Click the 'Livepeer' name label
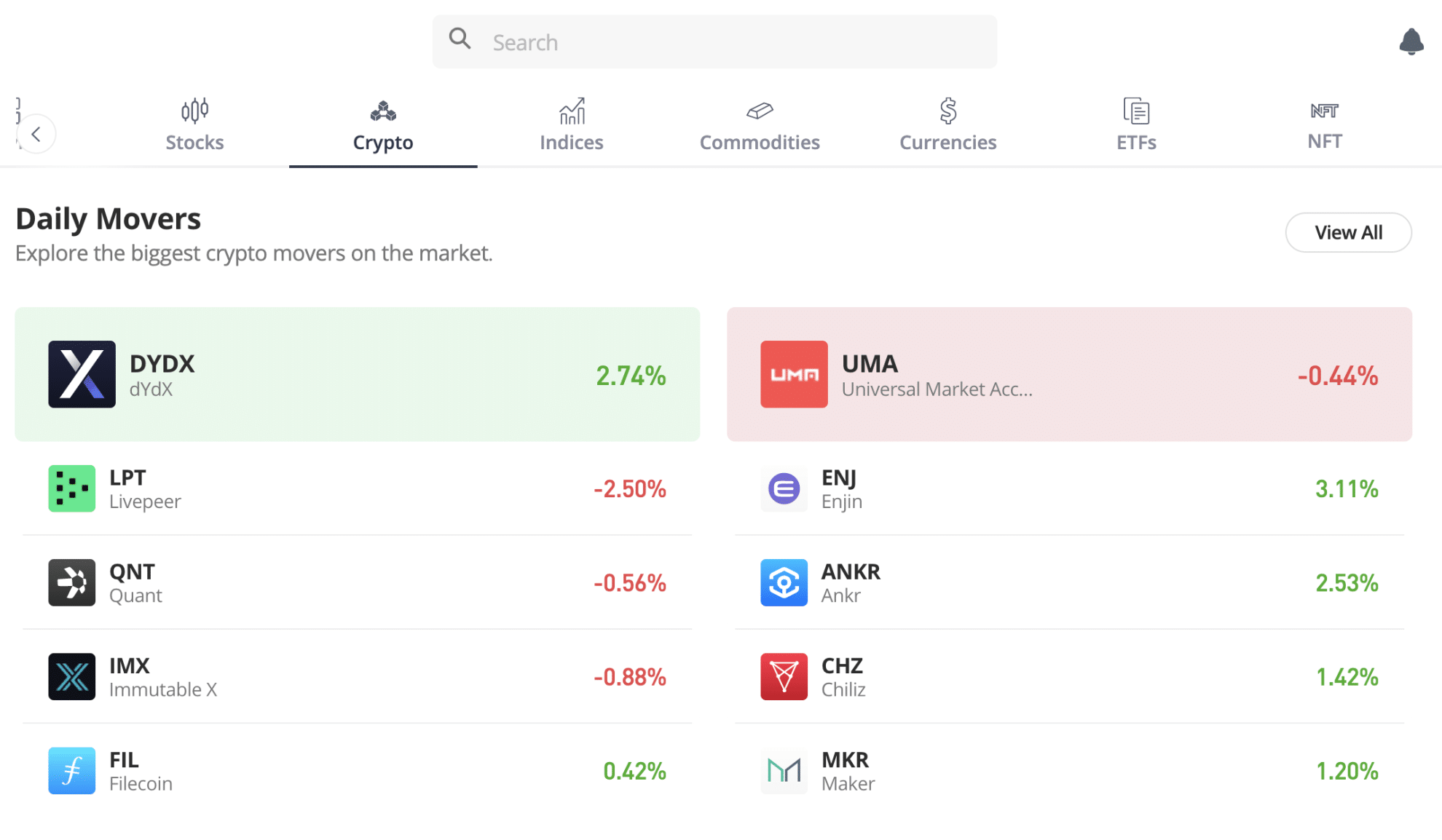This screenshot has height=840, width=1442. coord(145,502)
